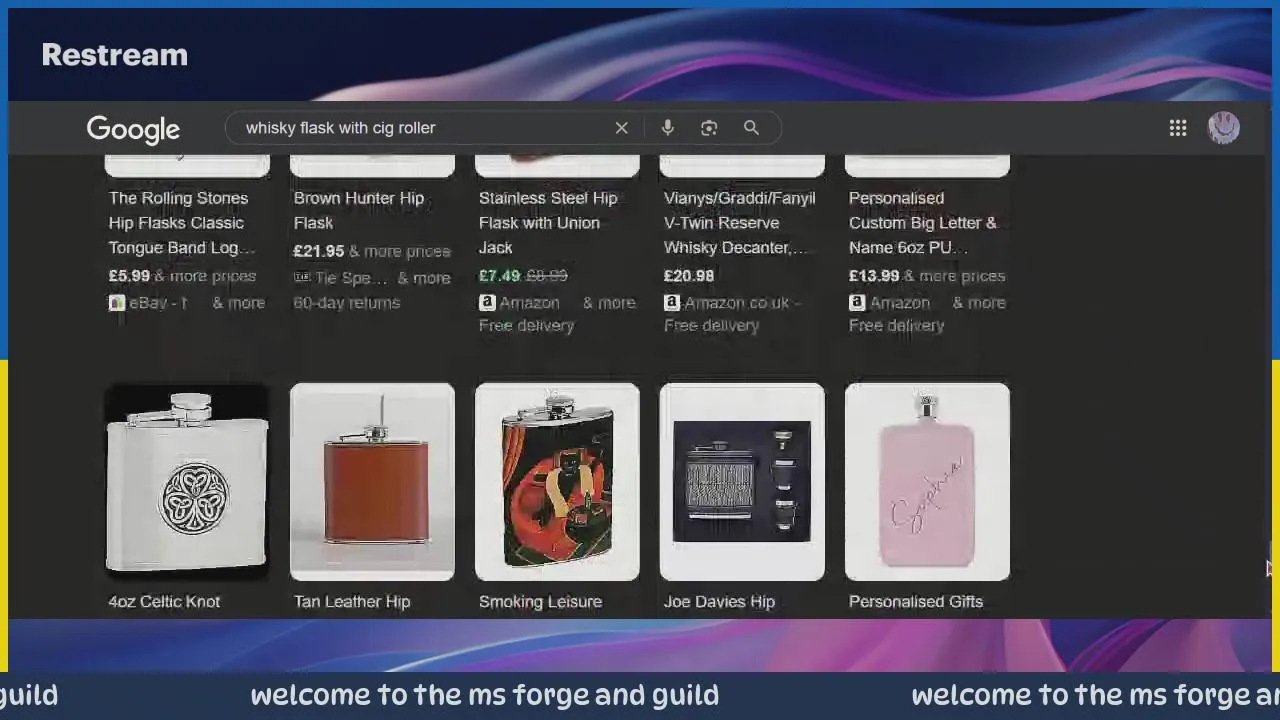Click the £13.99 price
Screen dimensions: 1280x720
point(874,276)
